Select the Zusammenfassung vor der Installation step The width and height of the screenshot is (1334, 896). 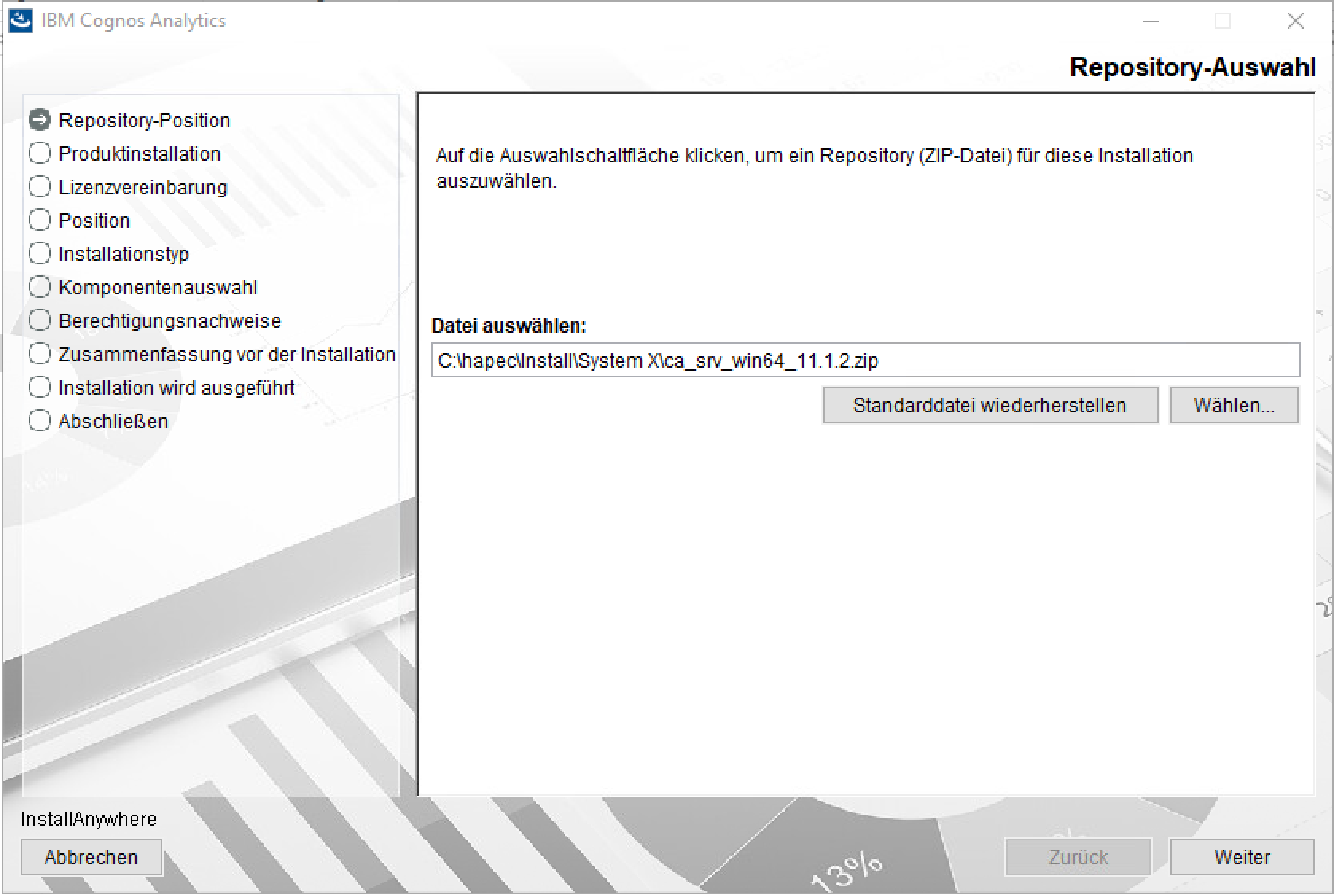pos(226,354)
